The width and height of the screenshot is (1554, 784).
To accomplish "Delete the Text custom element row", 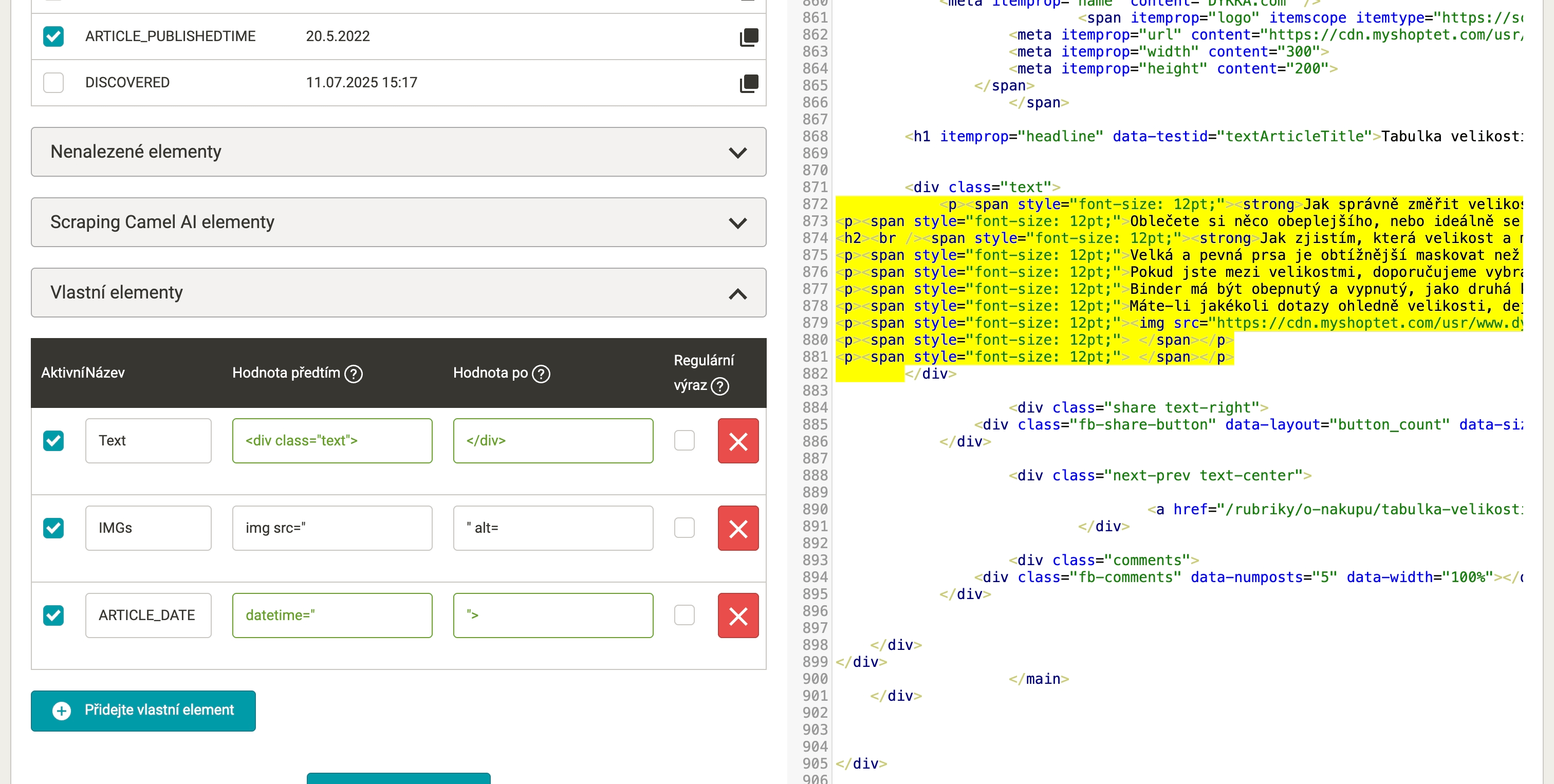I will [x=738, y=441].
